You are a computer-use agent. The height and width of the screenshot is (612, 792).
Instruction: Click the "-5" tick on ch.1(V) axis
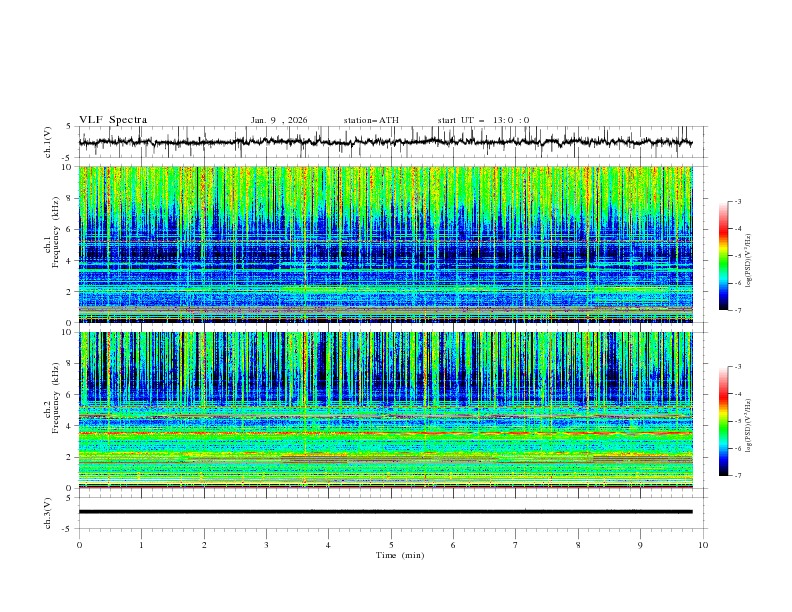click(x=67, y=158)
